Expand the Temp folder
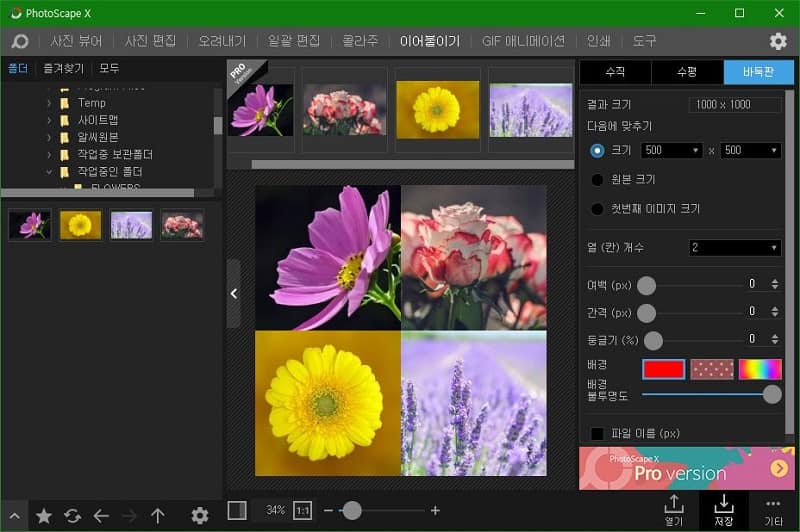The image size is (800, 532). [49, 104]
